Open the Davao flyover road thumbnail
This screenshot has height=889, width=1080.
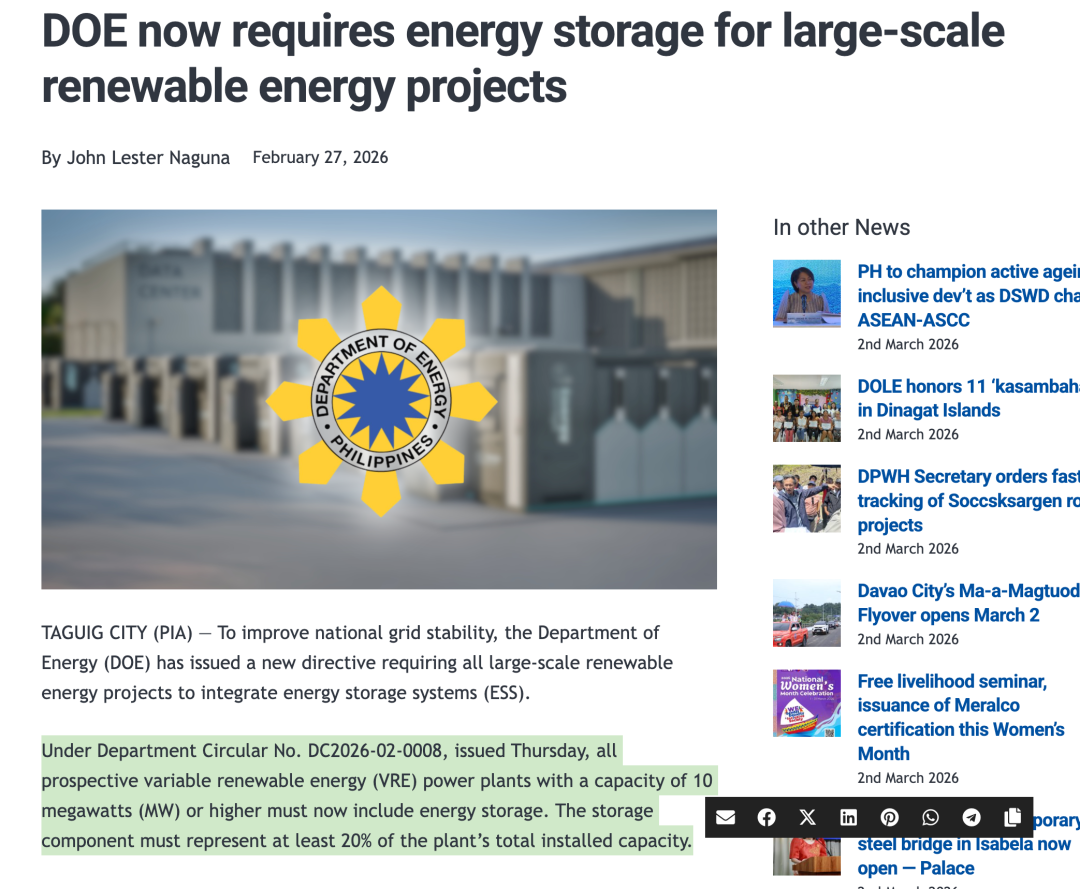[x=807, y=613]
